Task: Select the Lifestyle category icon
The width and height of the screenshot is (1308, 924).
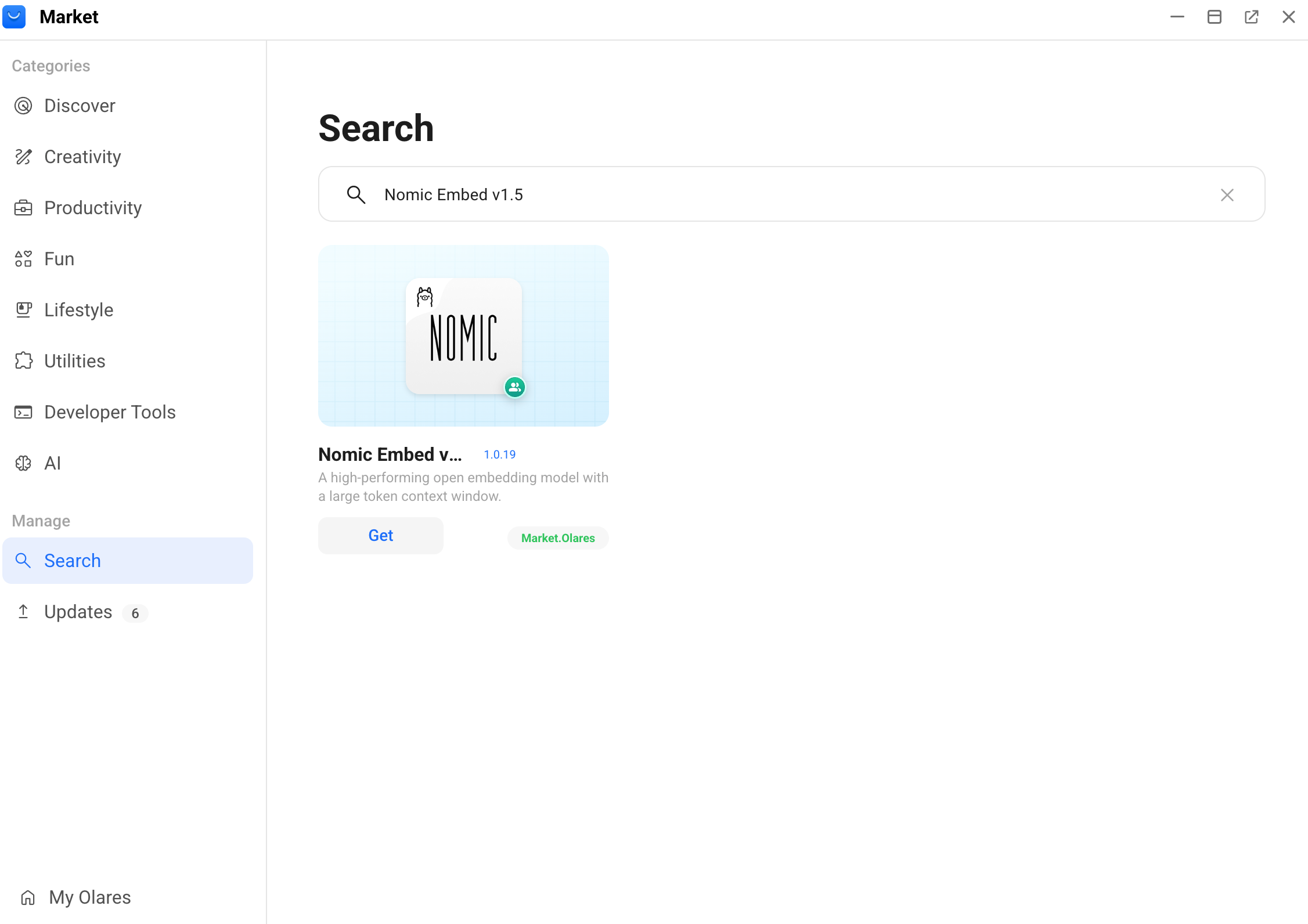Action: tap(23, 309)
